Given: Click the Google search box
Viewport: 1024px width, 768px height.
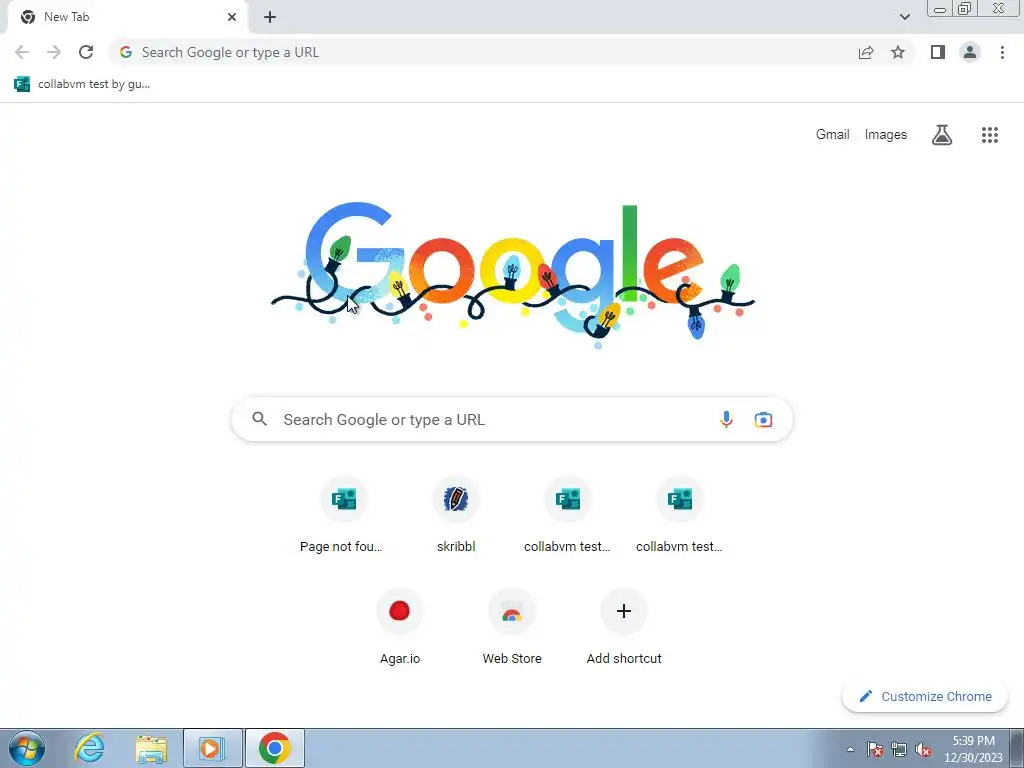Looking at the screenshot, I should [x=512, y=419].
